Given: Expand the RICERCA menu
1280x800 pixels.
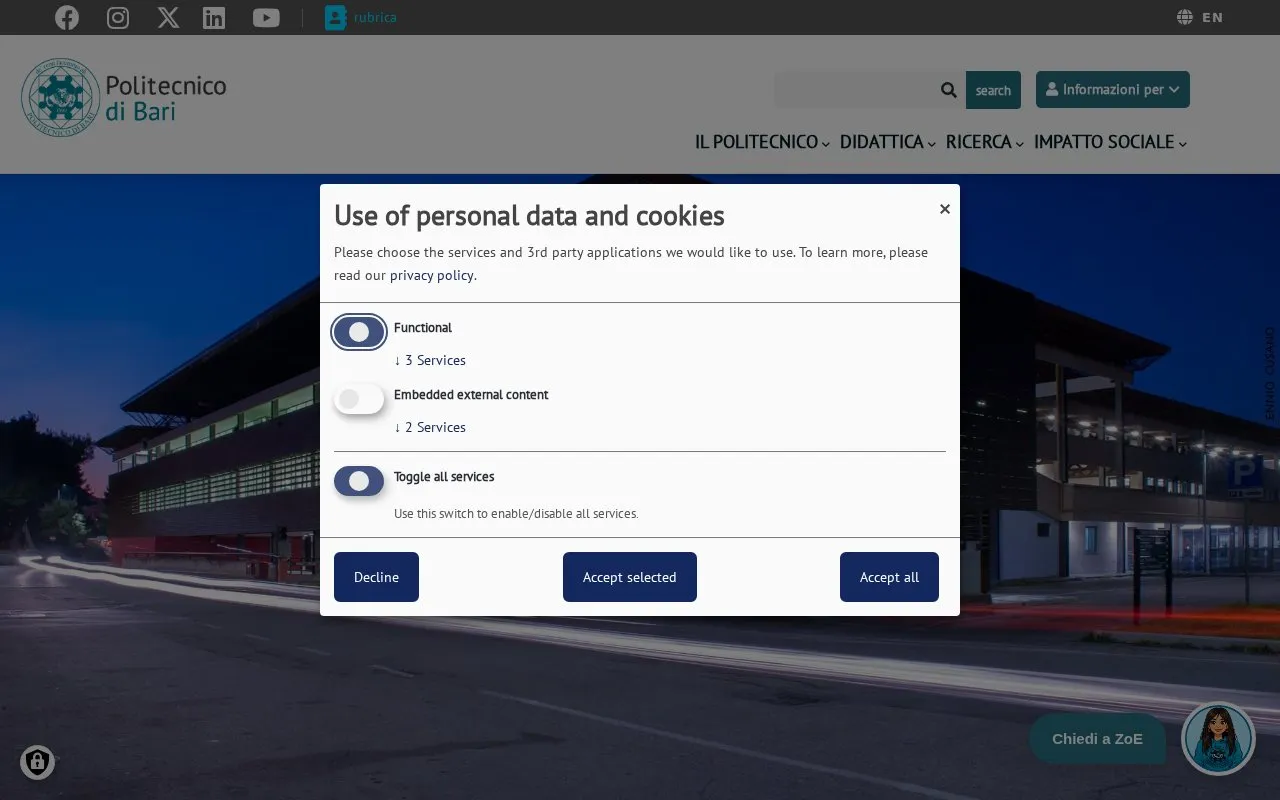Looking at the screenshot, I should click(985, 142).
